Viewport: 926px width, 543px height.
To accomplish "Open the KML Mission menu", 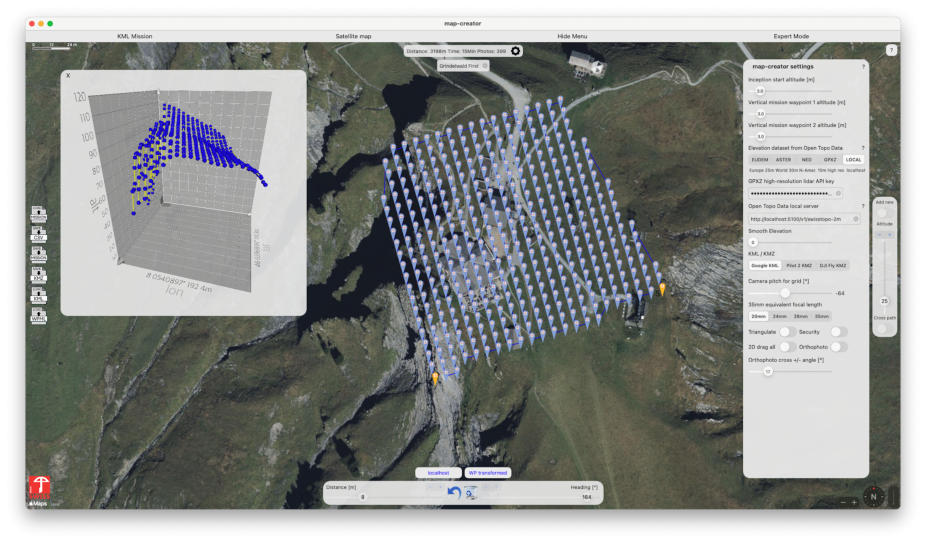I will [135, 36].
